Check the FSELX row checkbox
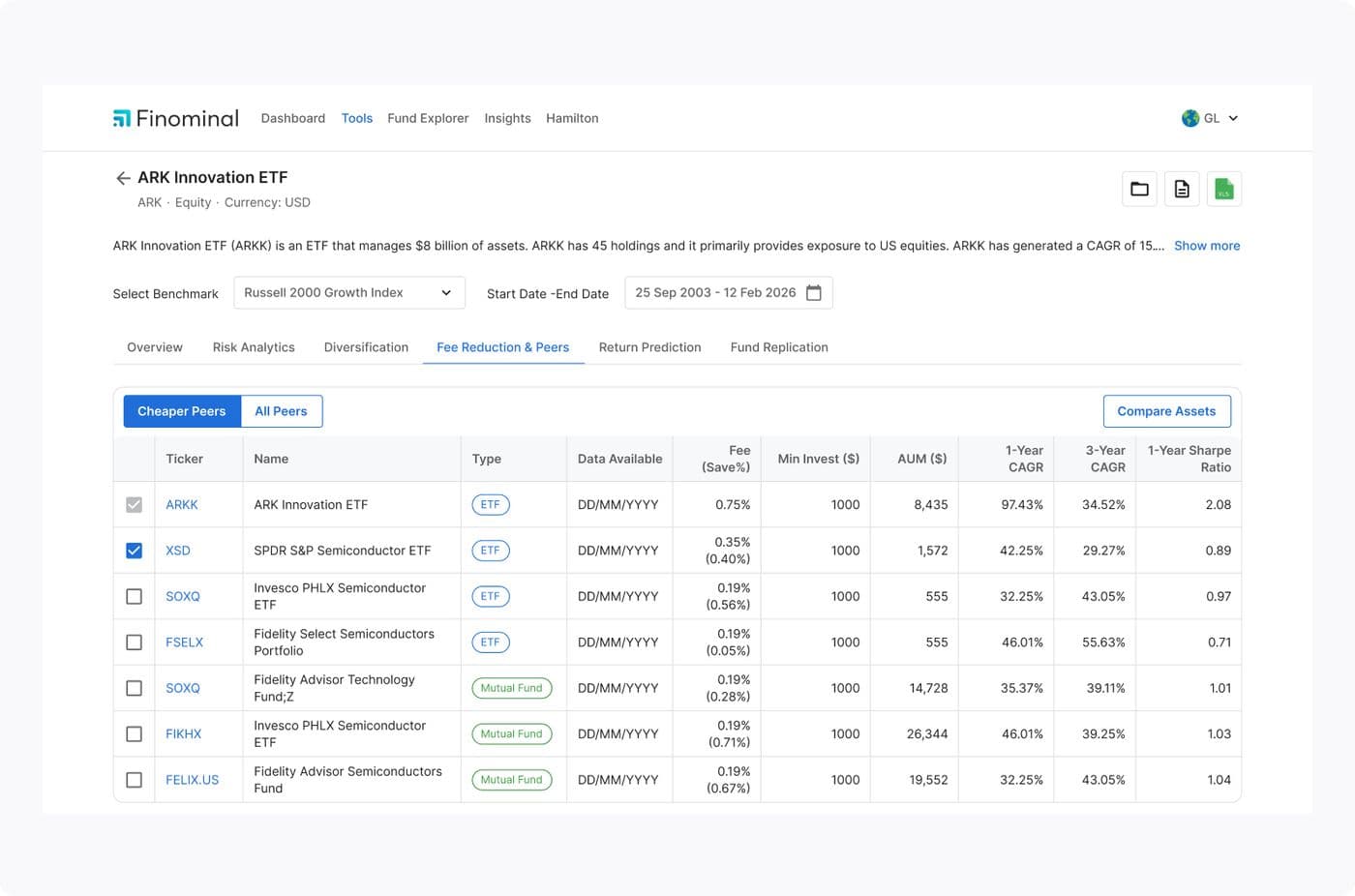This screenshot has height=896, width=1355. point(134,642)
